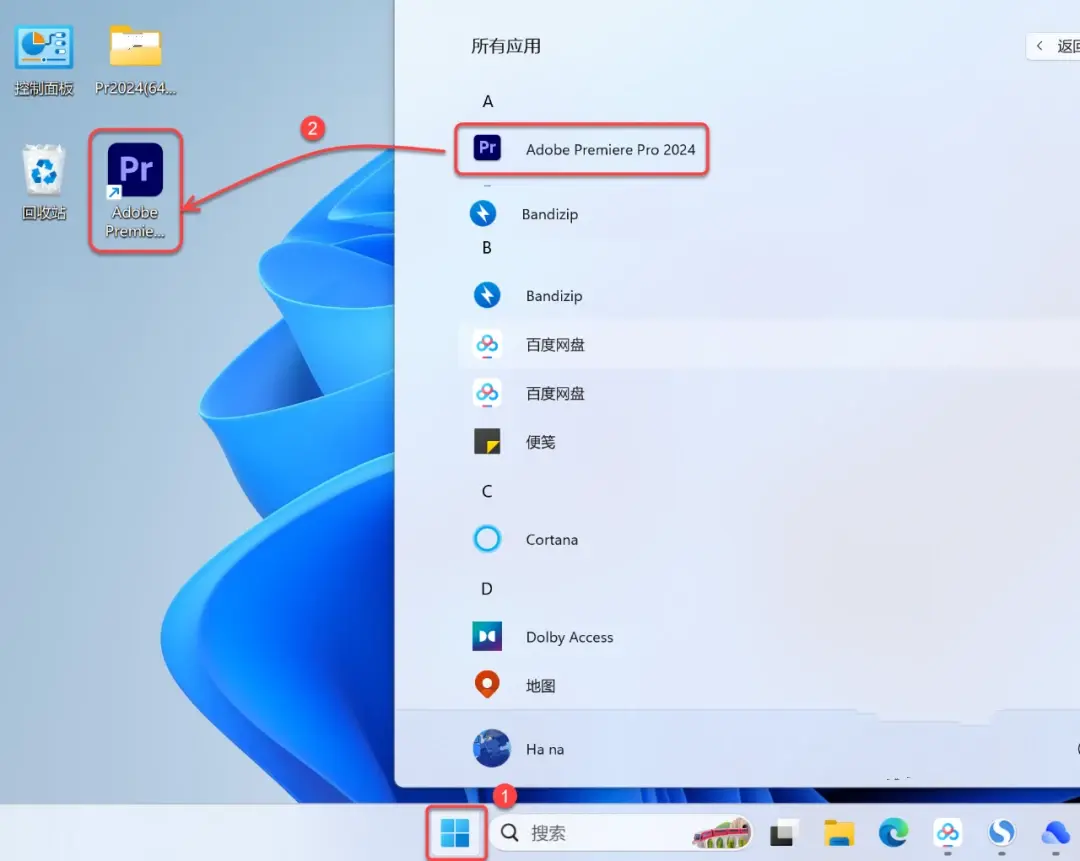Open the blue cloud app on taskbar
The height and width of the screenshot is (861, 1080).
(x=1055, y=833)
